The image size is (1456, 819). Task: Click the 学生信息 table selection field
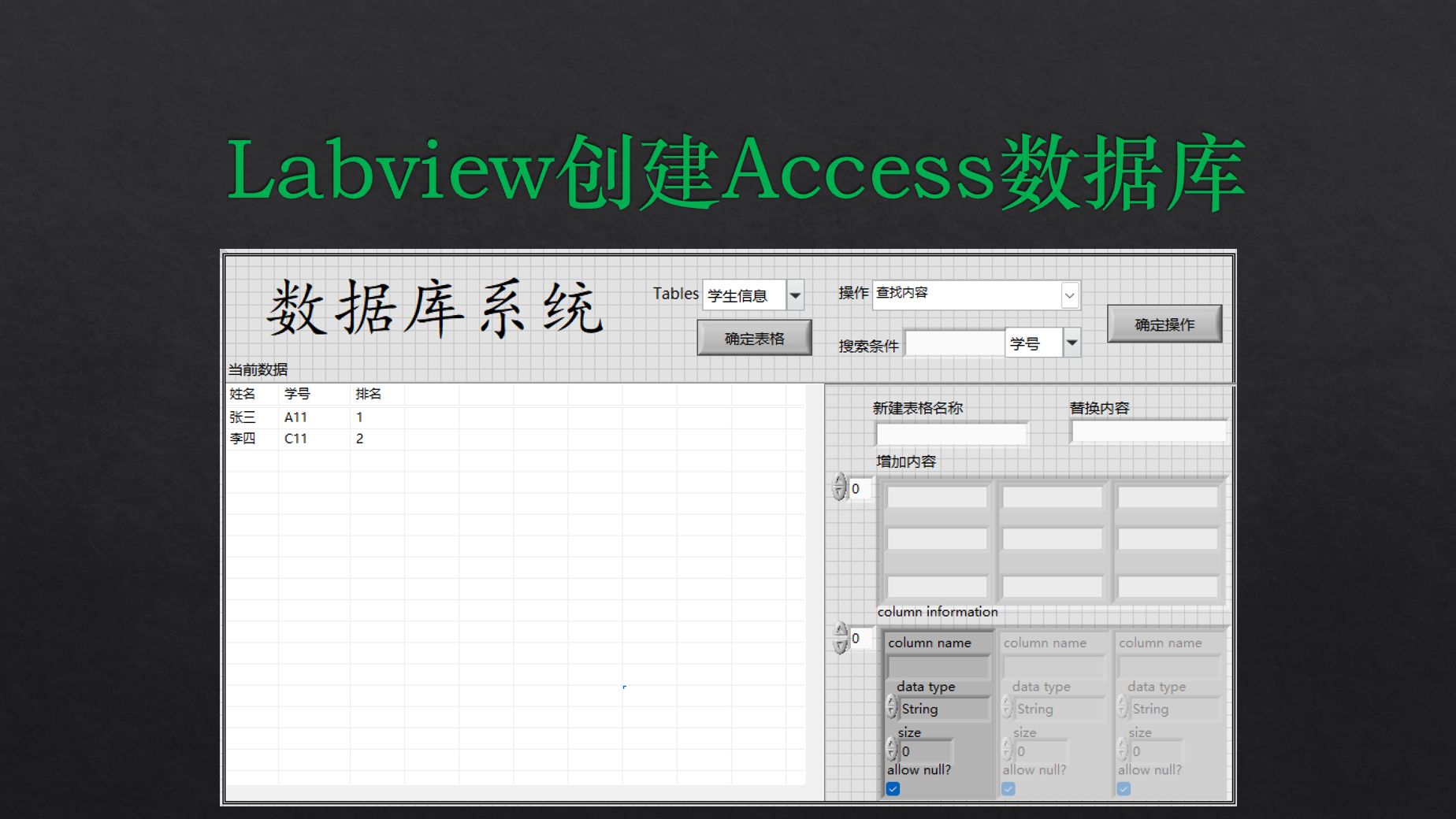pos(744,295)
